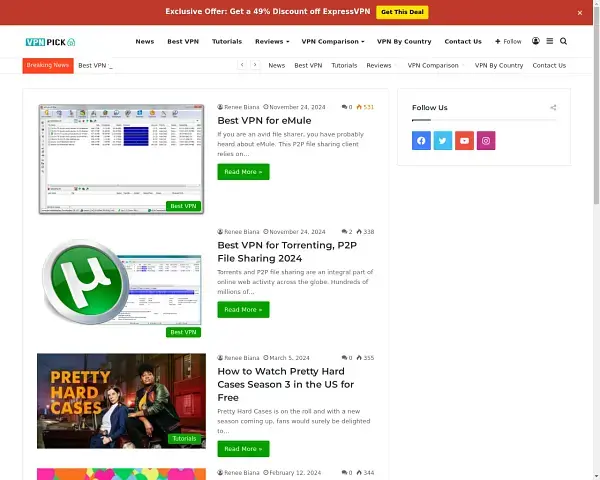Expand the Reviews dropdown in main nav
Image resolution: width=600 pixels, height=480 pixels.
272,42
